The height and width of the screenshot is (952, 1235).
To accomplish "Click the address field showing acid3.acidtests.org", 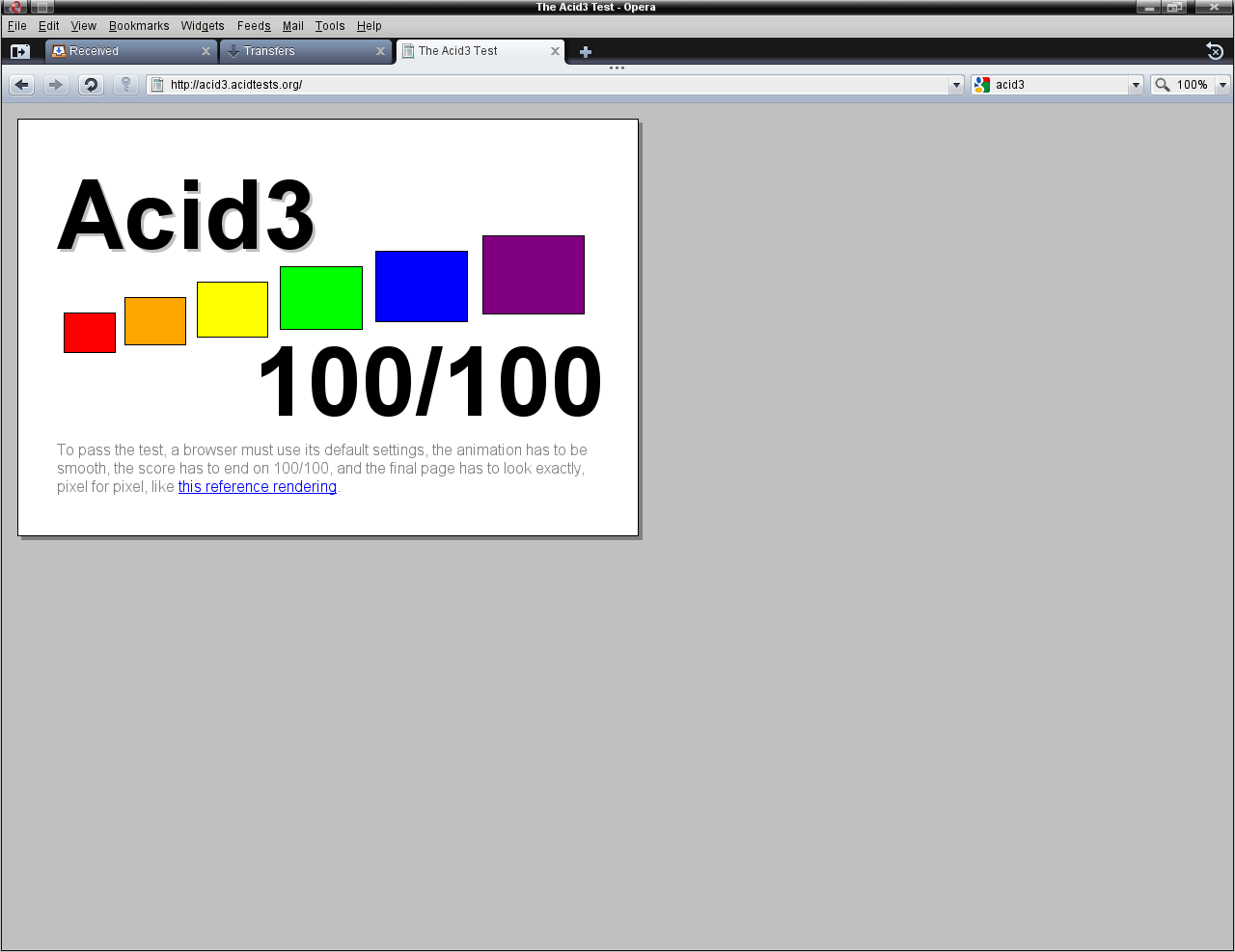I will click(x=556, y=85).
